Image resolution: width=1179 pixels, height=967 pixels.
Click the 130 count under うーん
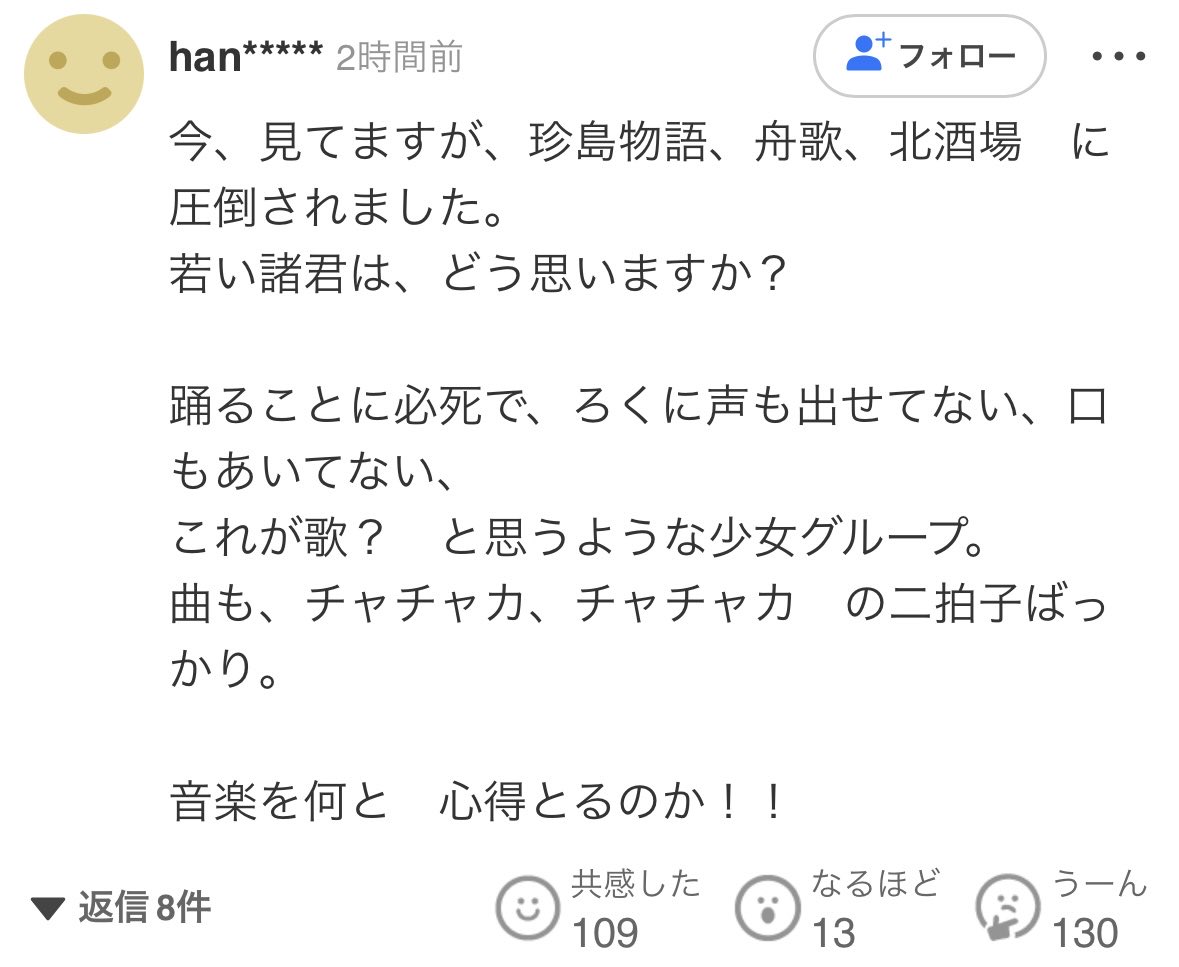click(x=1085, y=933)
